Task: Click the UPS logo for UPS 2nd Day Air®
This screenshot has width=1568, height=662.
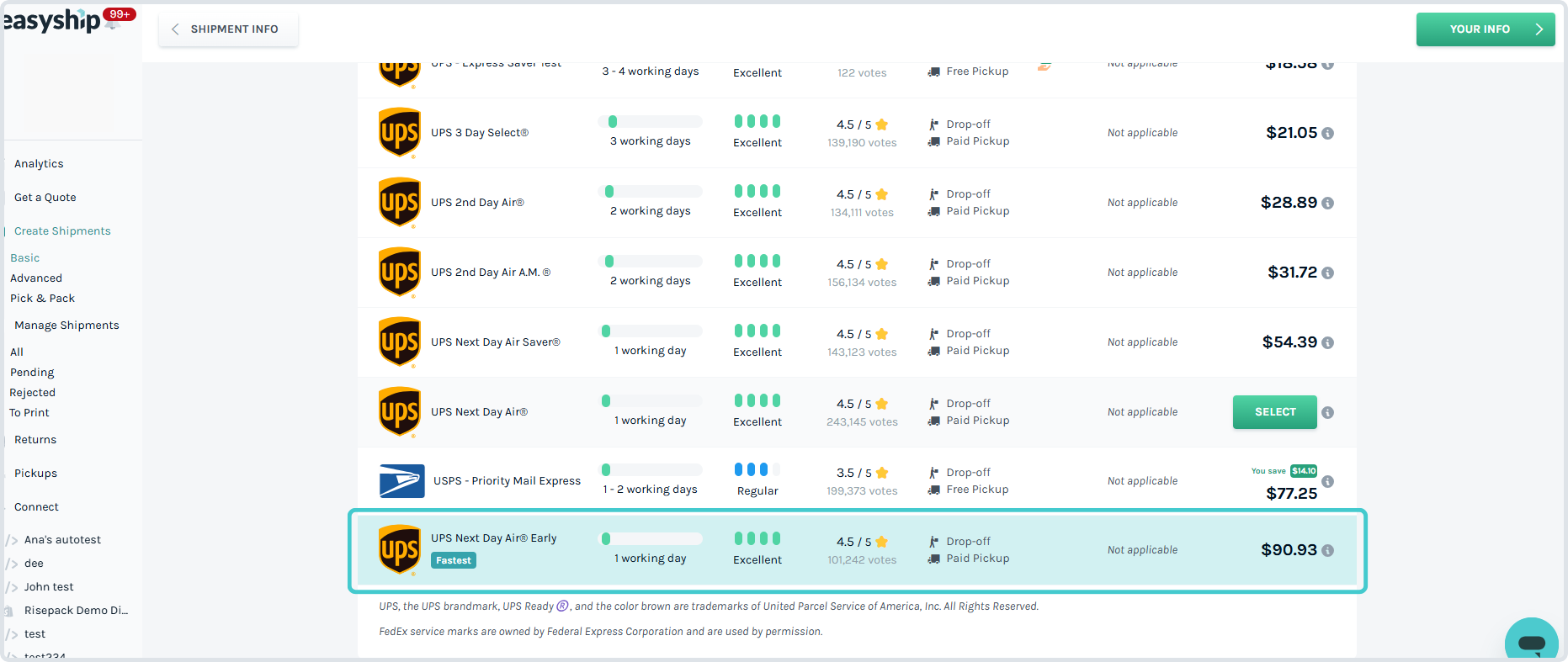Action: [x=399, y=203]
